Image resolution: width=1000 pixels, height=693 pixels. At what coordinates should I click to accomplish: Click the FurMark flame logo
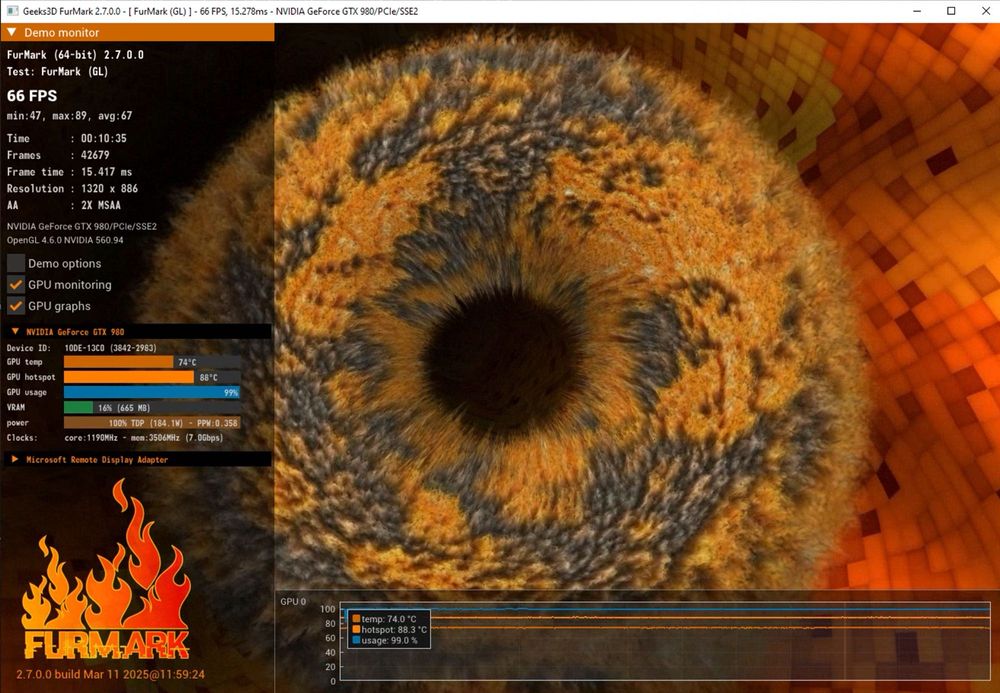click(106, 570)
